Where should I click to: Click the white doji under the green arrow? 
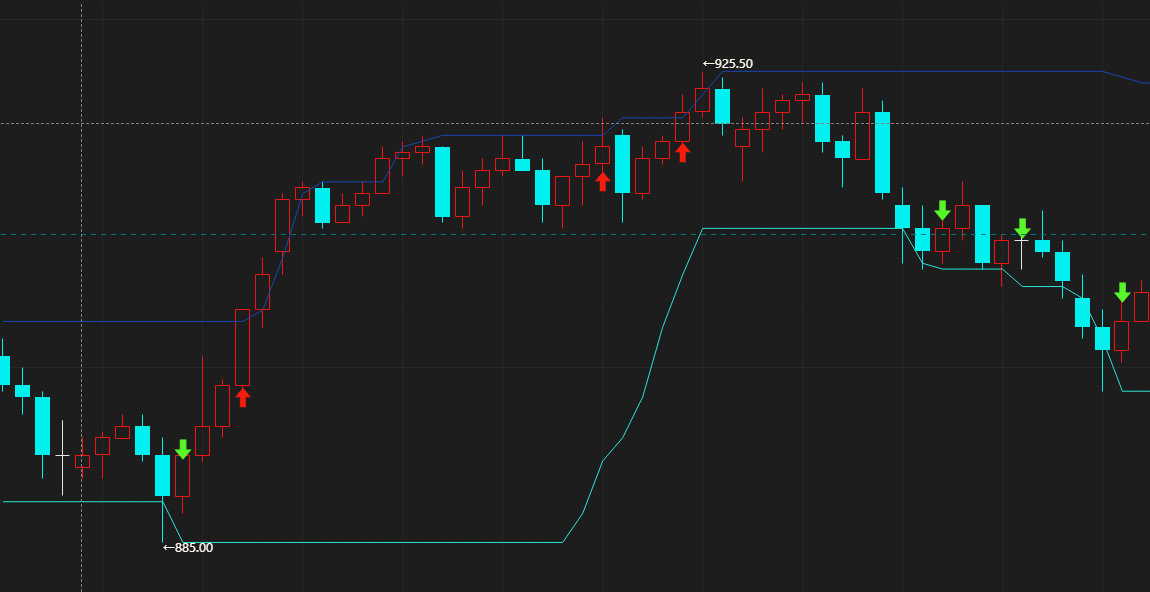(1022, 241)
